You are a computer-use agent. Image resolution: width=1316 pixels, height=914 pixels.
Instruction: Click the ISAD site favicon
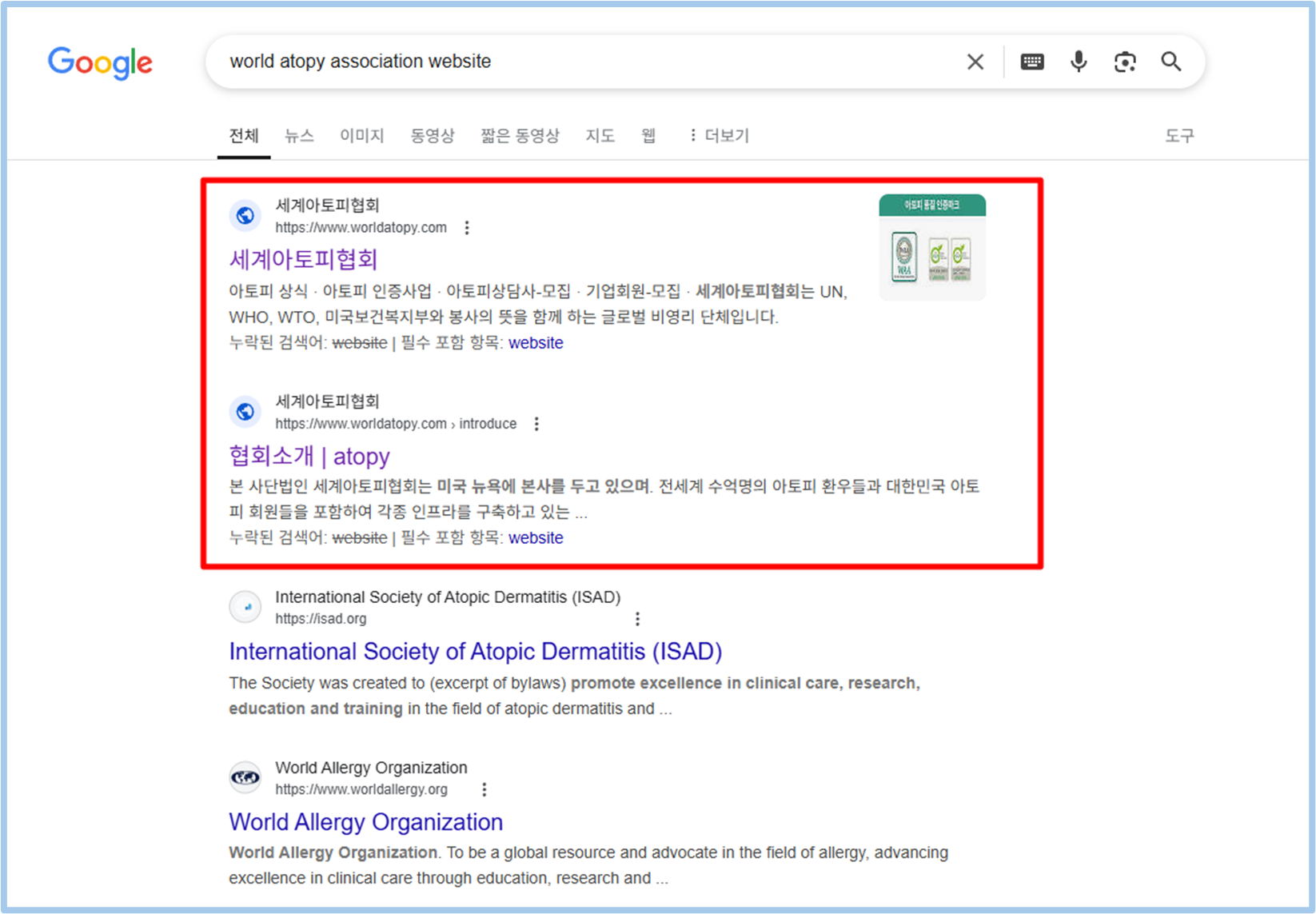tap(245, 606)
